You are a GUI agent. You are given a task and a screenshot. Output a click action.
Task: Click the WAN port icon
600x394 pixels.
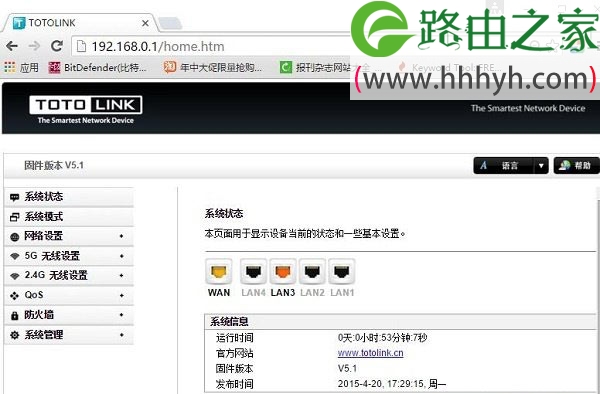[x=218, y=271]
